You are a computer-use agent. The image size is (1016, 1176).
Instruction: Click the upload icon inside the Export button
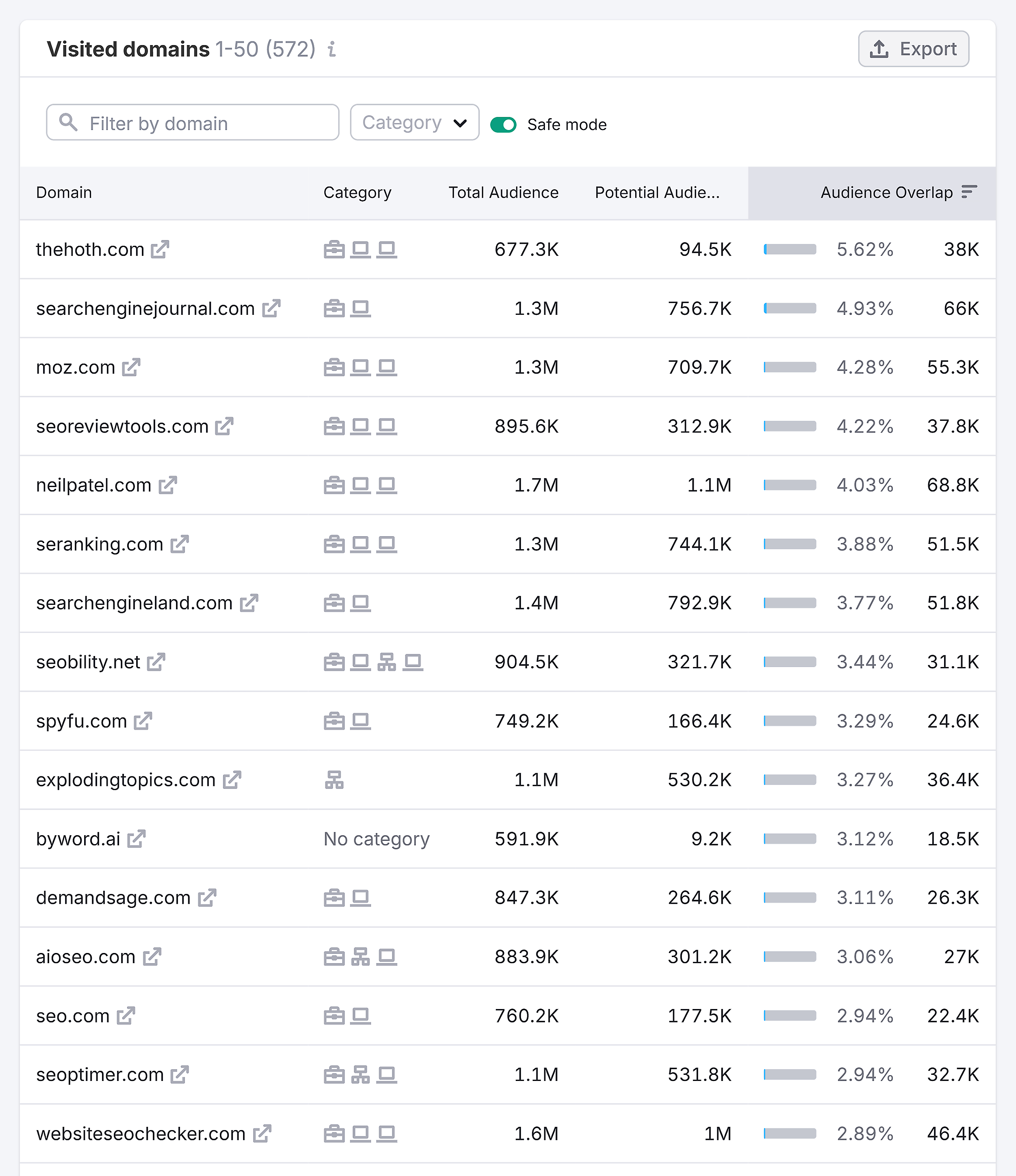pos(879,49)
